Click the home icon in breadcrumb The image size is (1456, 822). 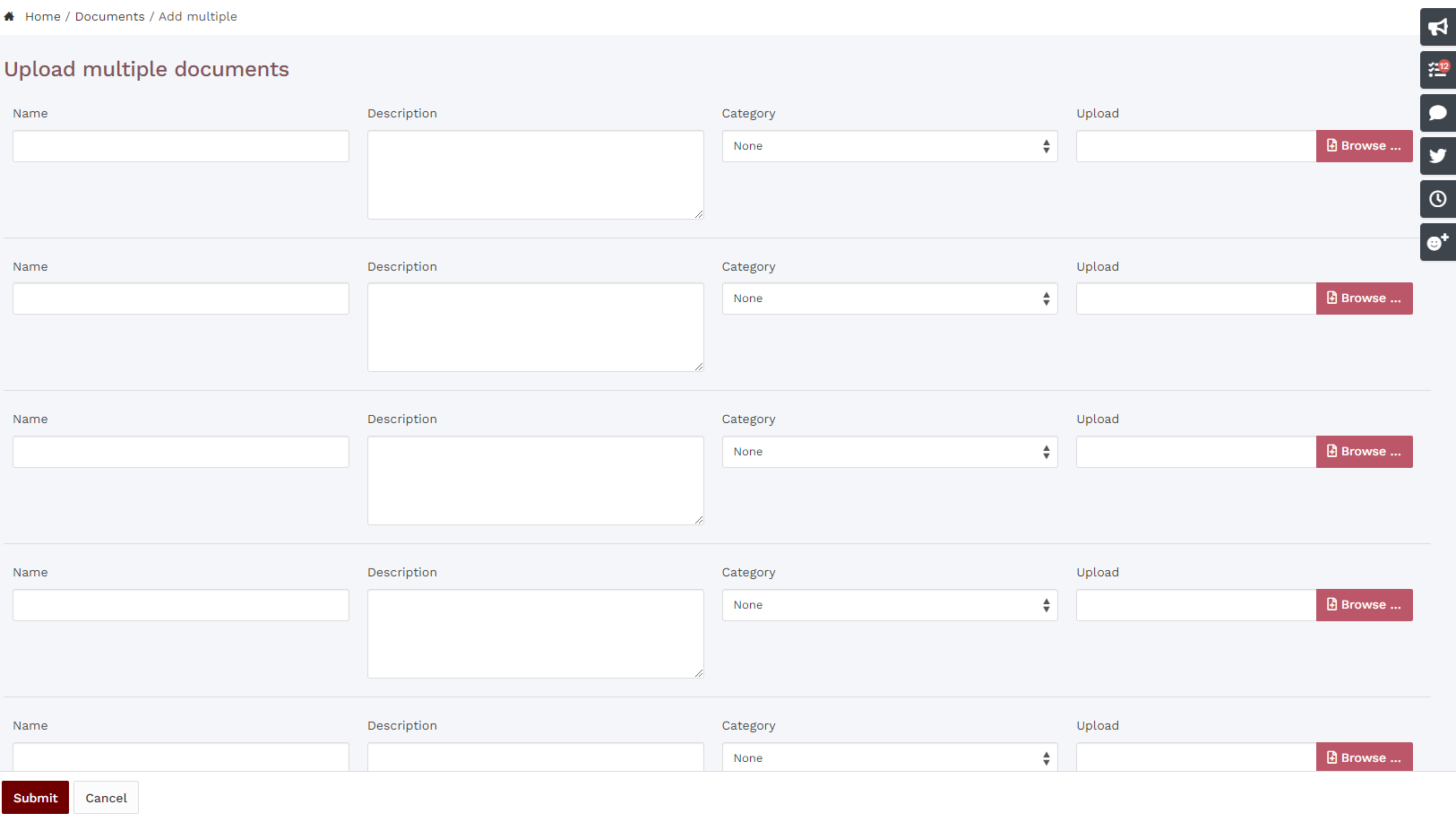[x=9, y=16]
